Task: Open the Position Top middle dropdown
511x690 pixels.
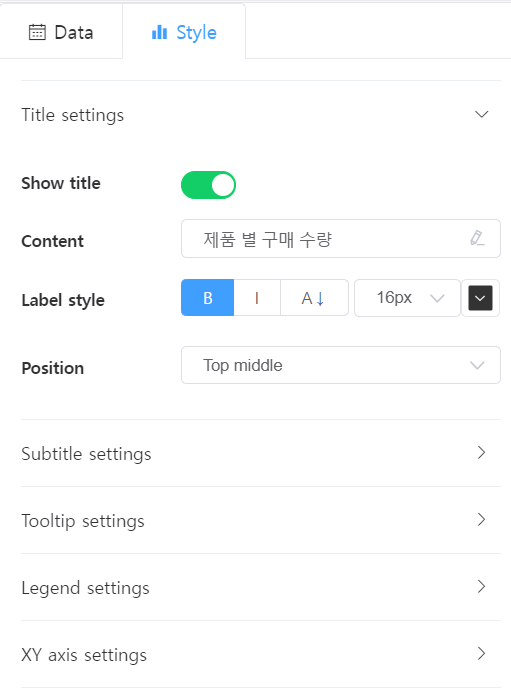Action: [x=341, y=365]
